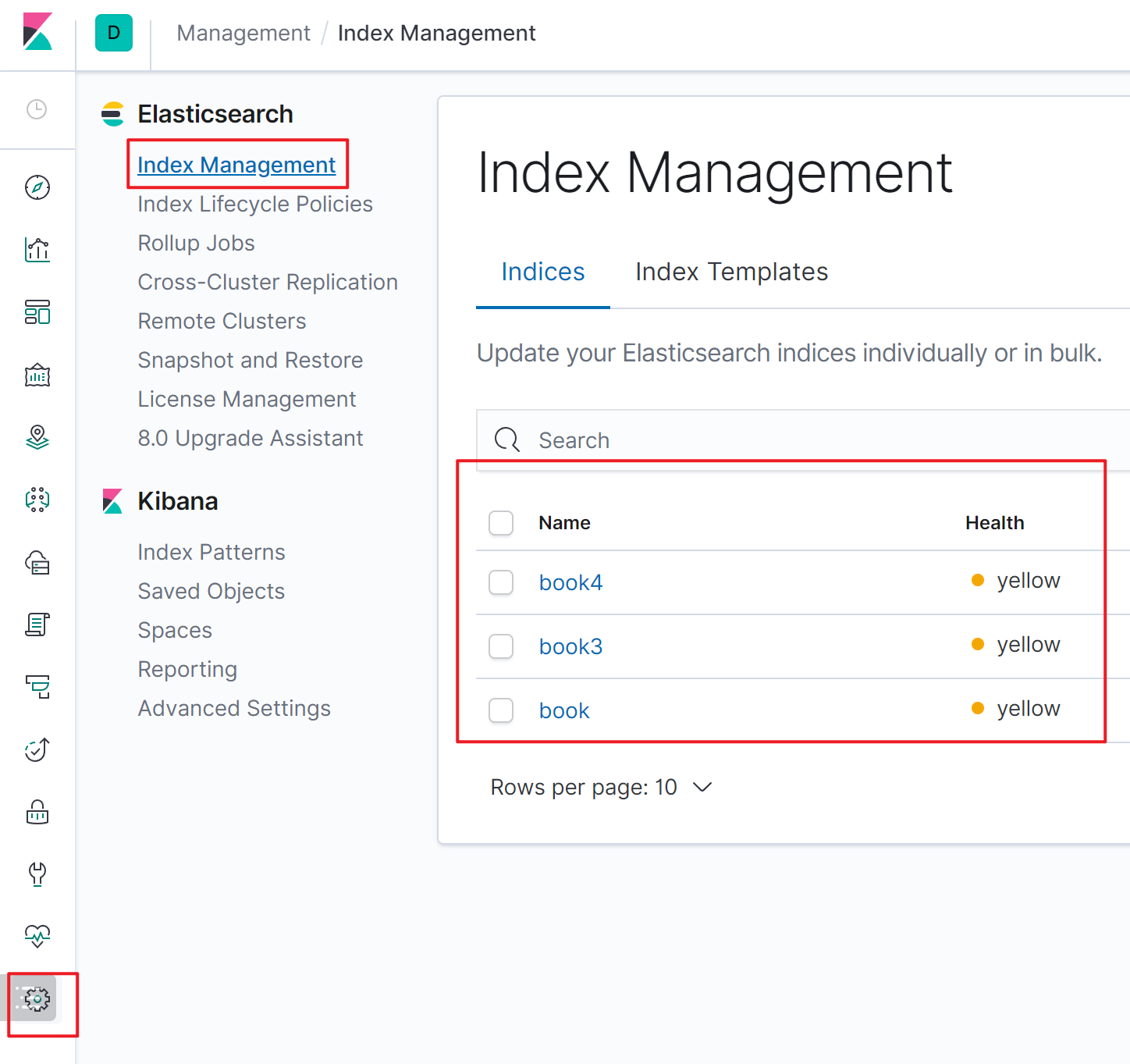The width and height of the screenshot is (1130, 1064).
Task: Click book3 yellow health status
Action: click(x=1016, y=644)
